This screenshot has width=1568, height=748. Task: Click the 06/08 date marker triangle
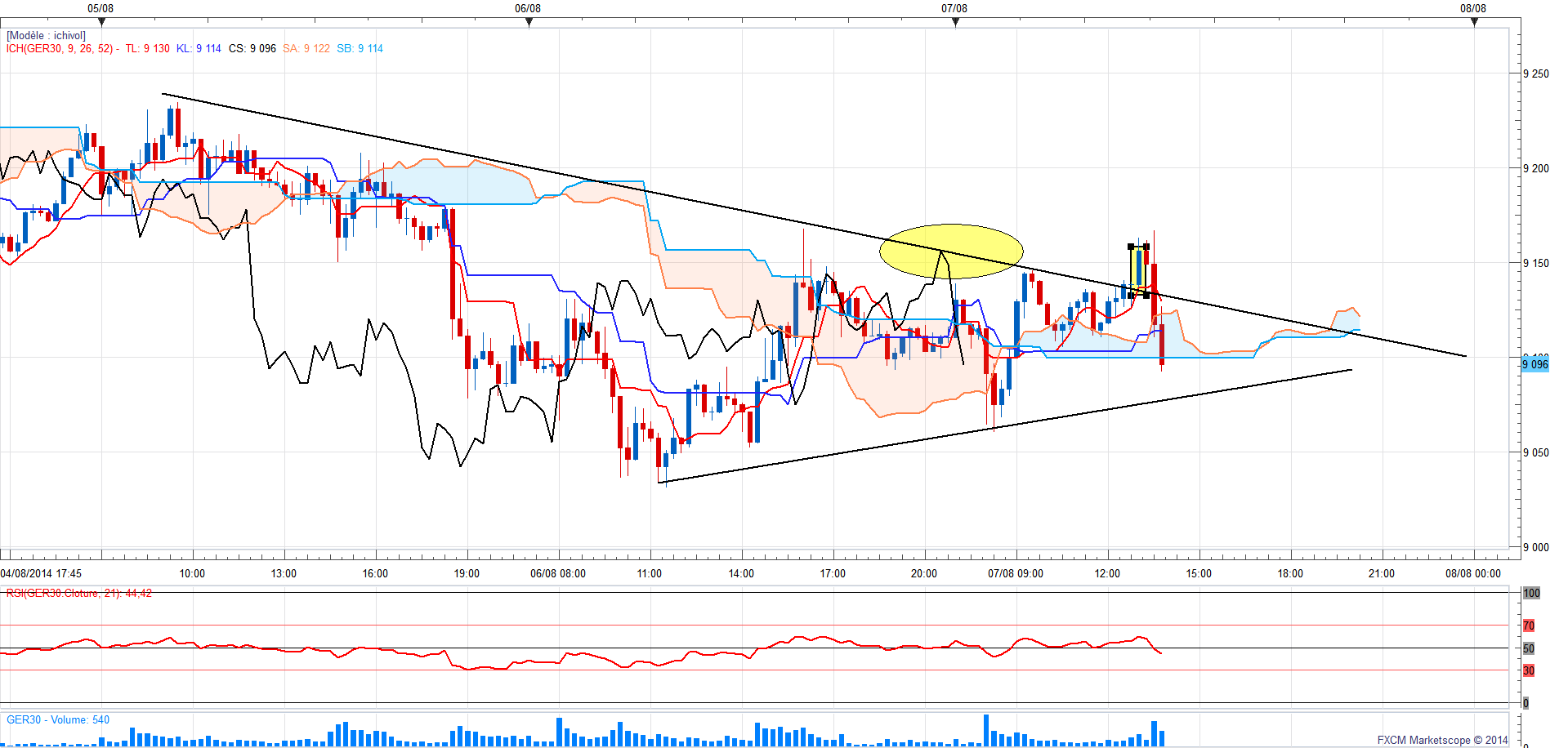[x=529, y=22]
